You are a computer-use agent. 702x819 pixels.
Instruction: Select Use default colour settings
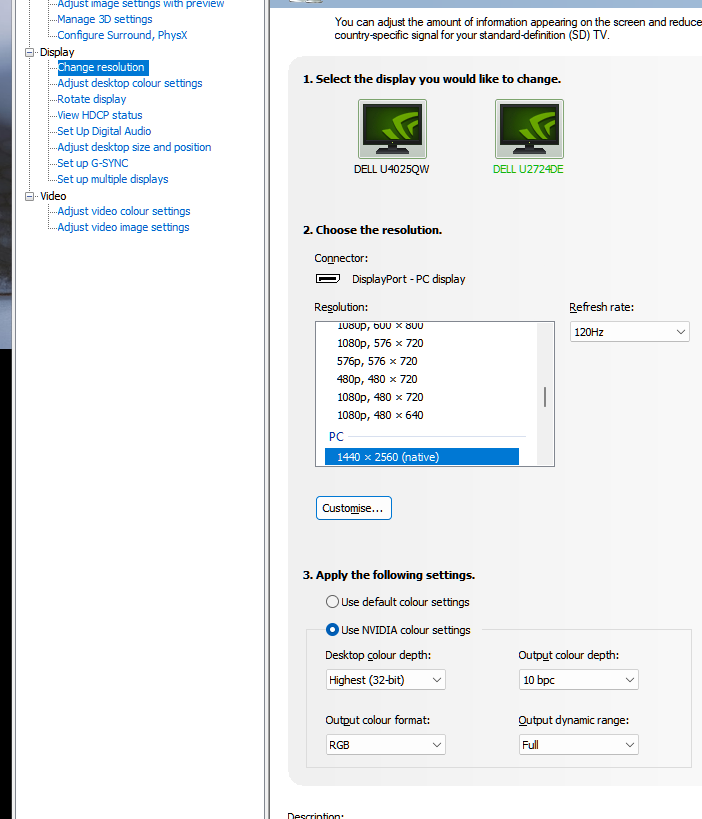(x=332, y=602)
